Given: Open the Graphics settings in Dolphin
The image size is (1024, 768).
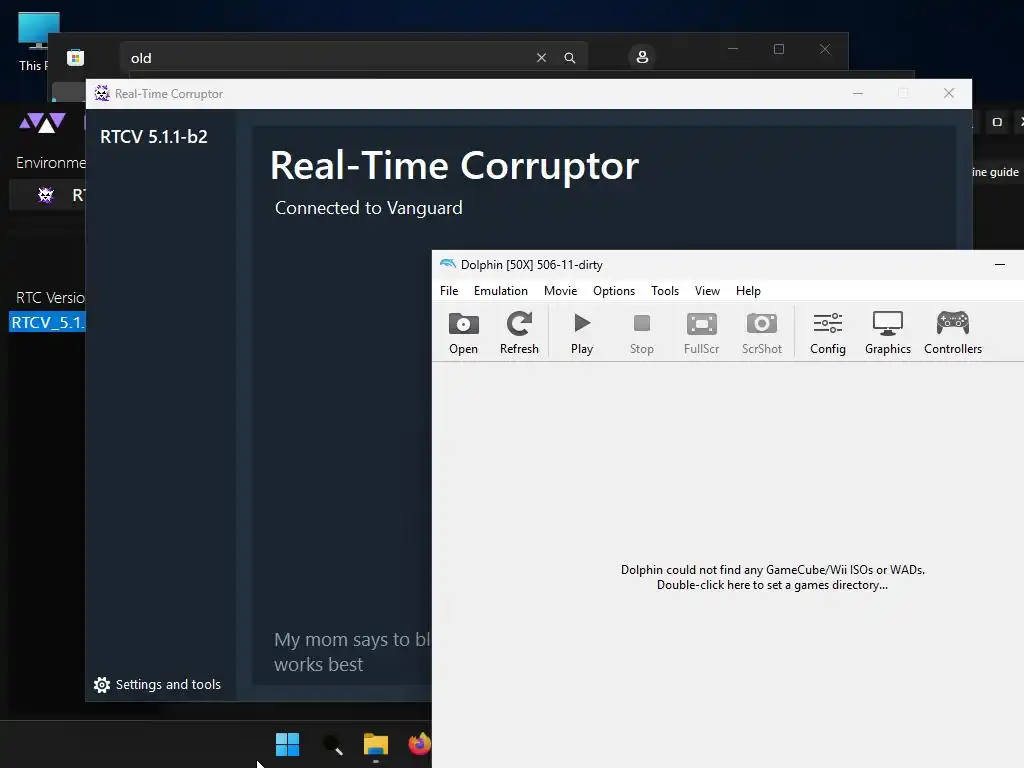Looking at the screenshot, I should click(x=888, y=333).
